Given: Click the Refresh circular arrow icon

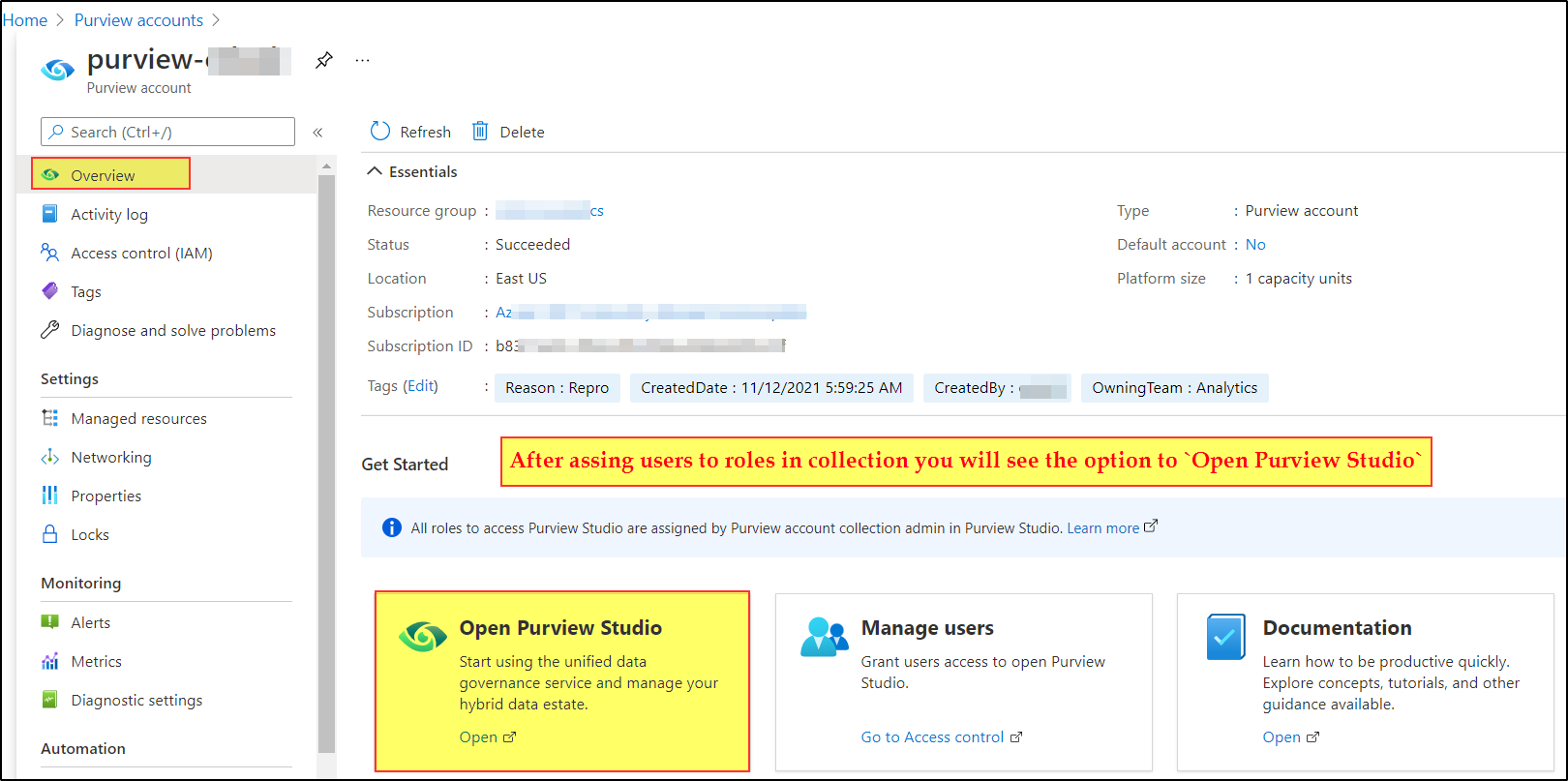Looking at the screenshot, I should click(x=380, y=132).
